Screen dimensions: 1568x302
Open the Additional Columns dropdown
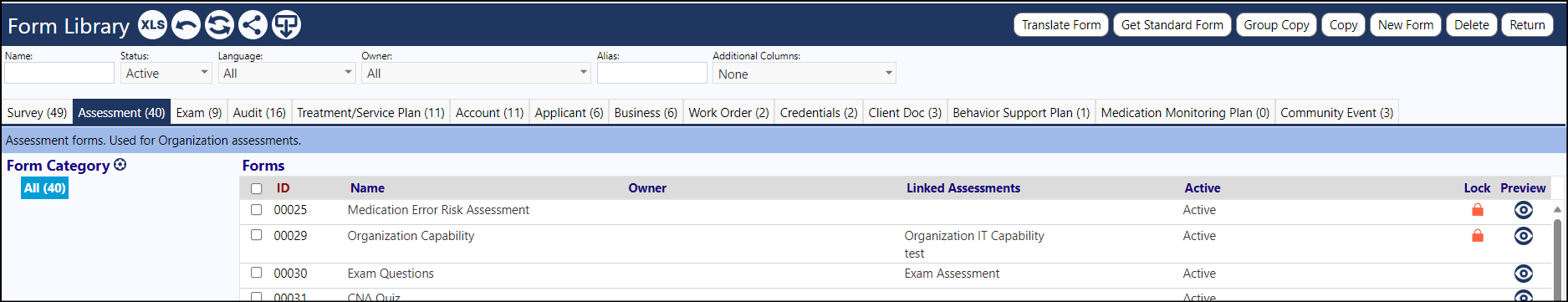(804, 74)
